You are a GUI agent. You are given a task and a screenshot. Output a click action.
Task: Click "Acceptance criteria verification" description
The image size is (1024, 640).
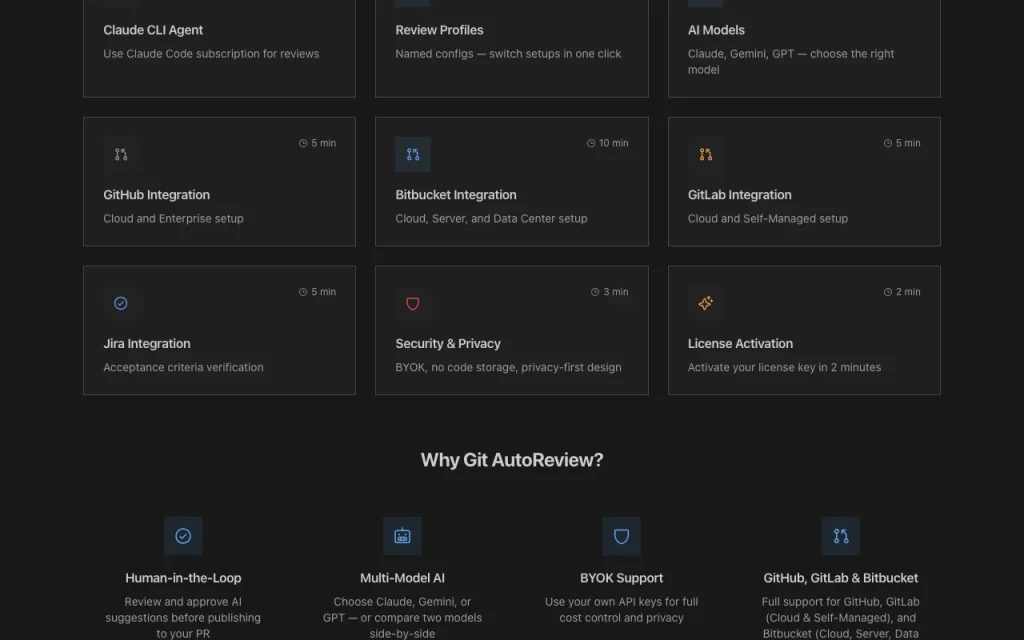184,367
